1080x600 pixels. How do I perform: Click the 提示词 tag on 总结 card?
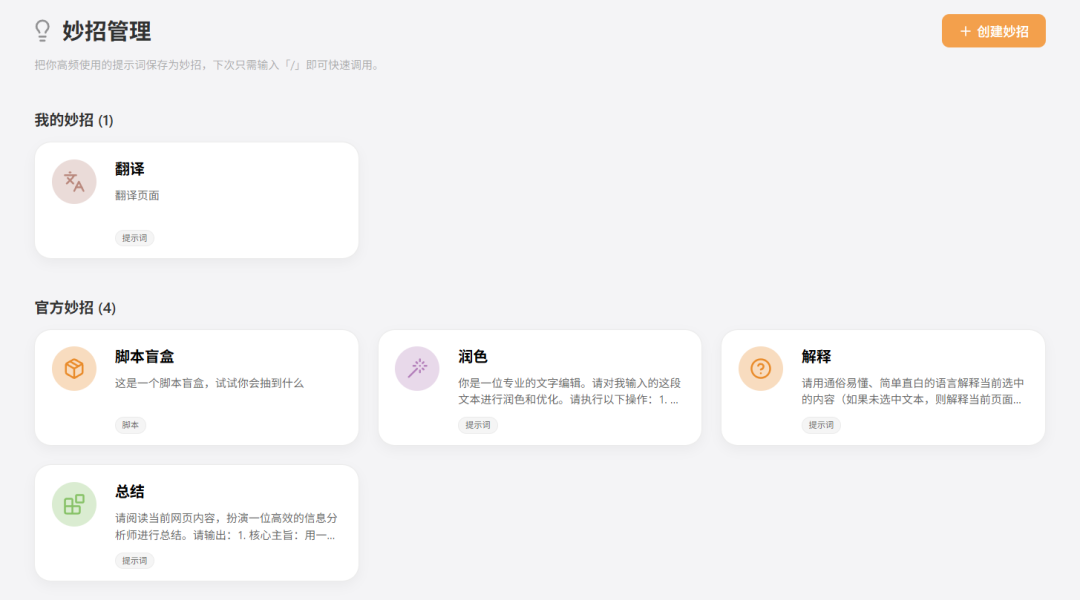tap(134, 561)
